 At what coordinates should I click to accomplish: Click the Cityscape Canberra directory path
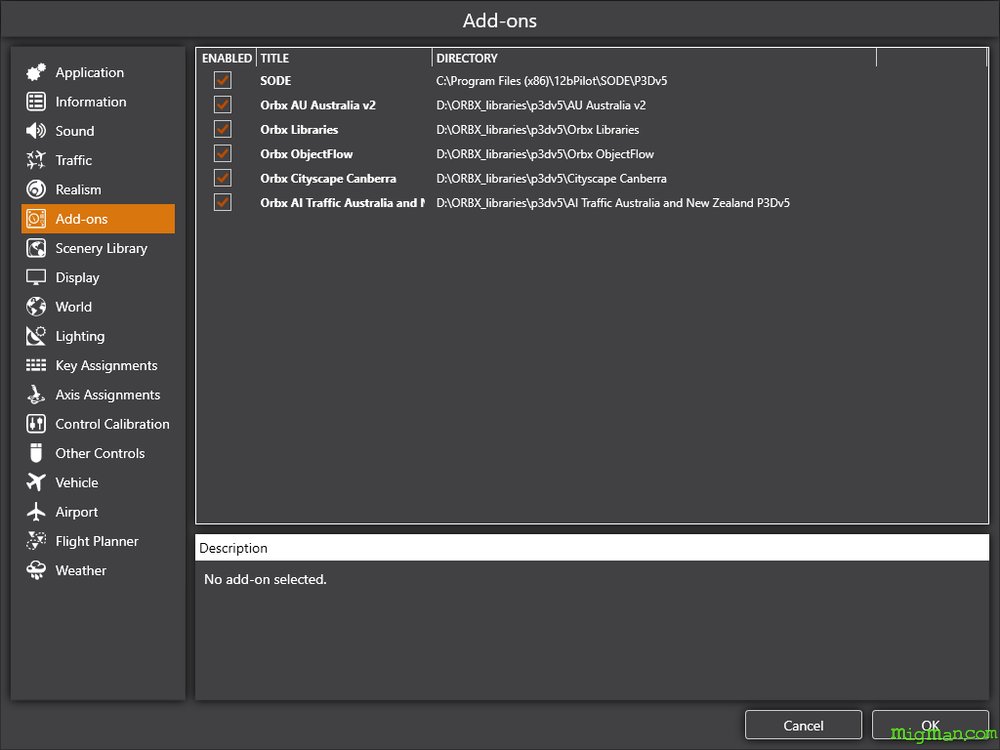[x=552, y=179]
